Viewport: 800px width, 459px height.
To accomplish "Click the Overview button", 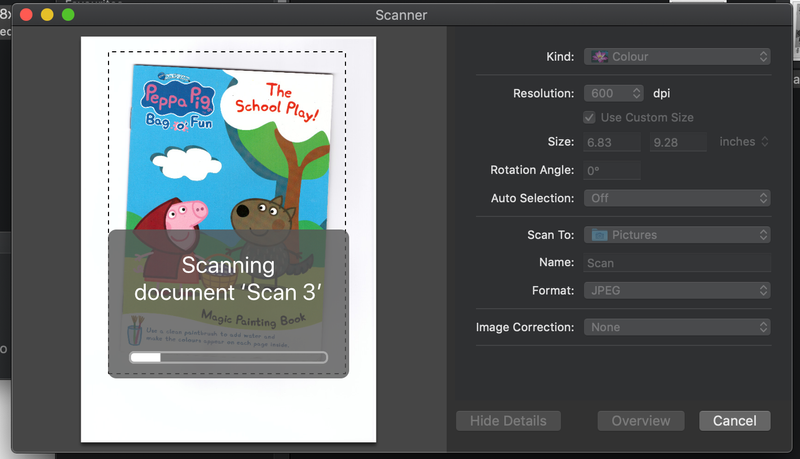I will (x=640, y=421).
